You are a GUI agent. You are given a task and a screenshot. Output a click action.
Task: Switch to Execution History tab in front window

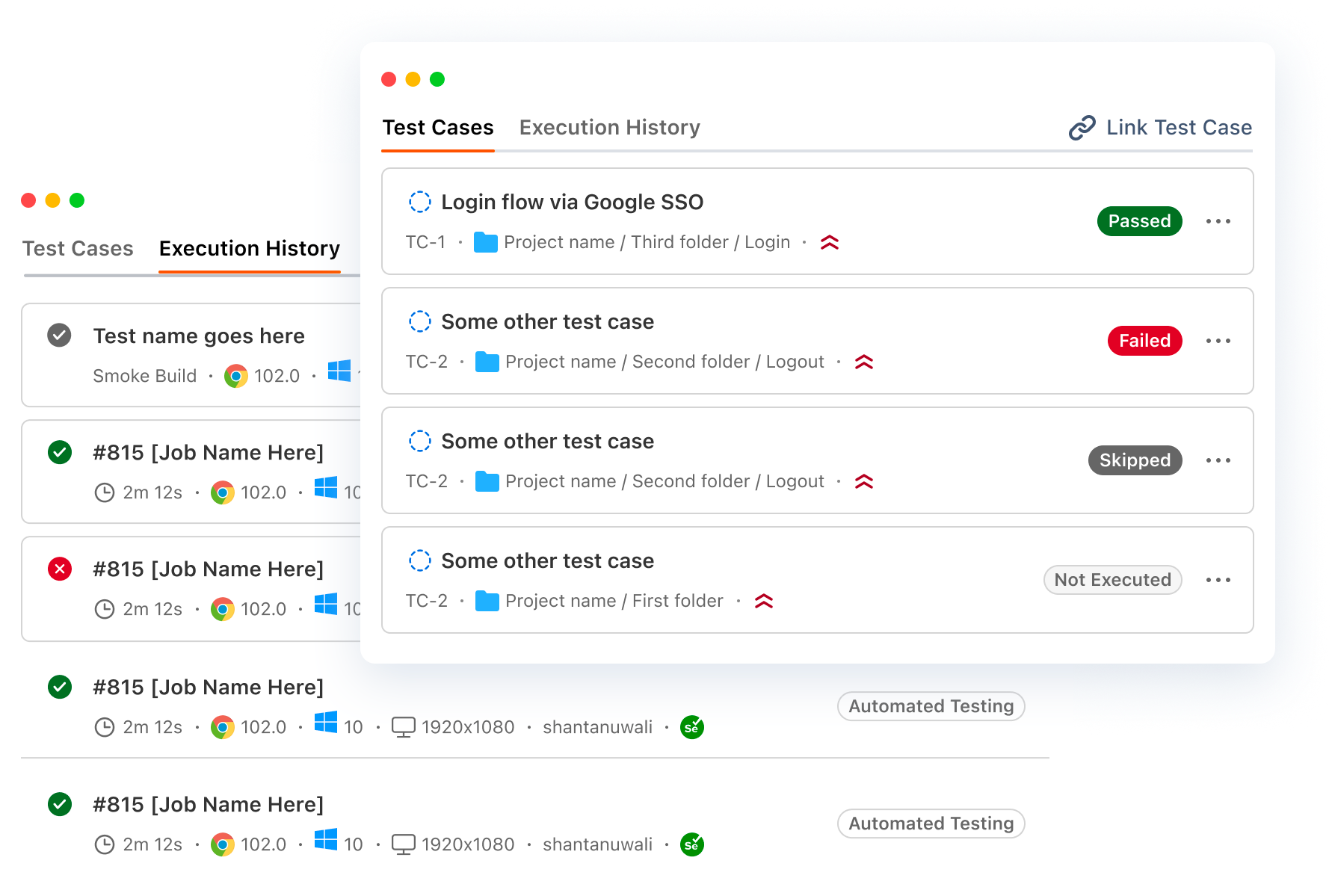pyautogui.click(x=610, y=128)
